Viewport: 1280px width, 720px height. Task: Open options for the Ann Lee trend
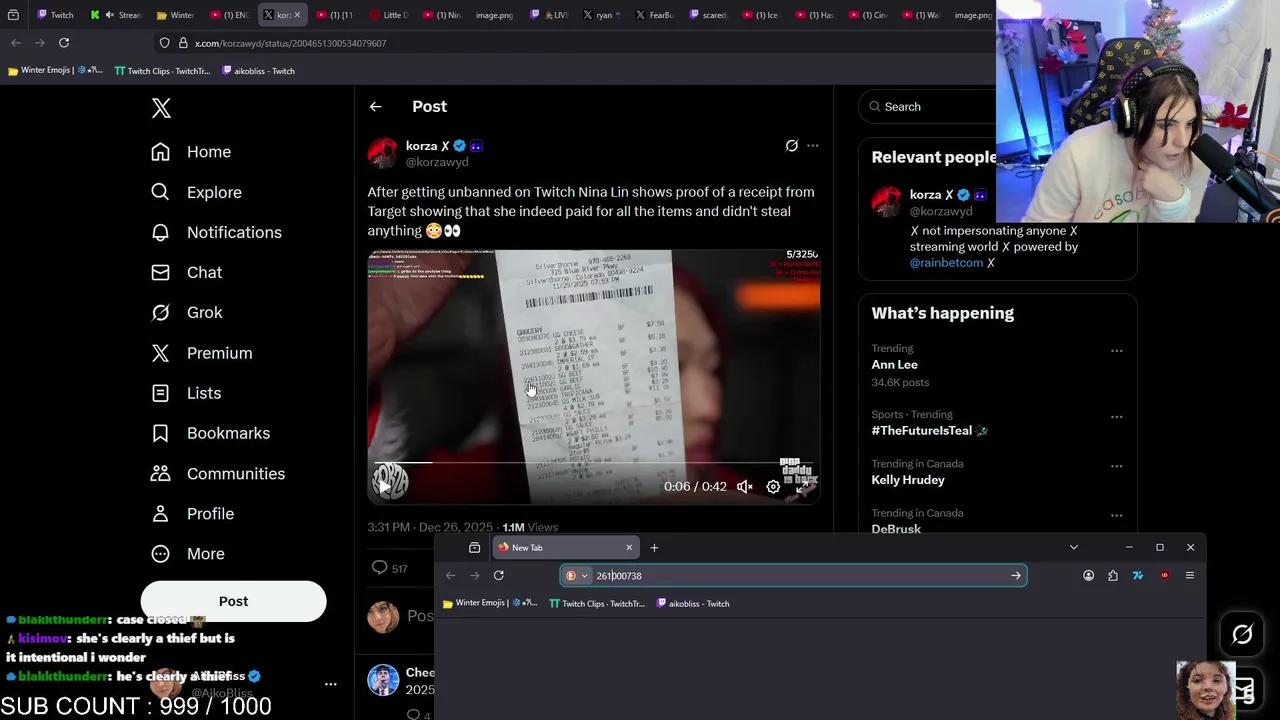click(x=1116, y=351)
